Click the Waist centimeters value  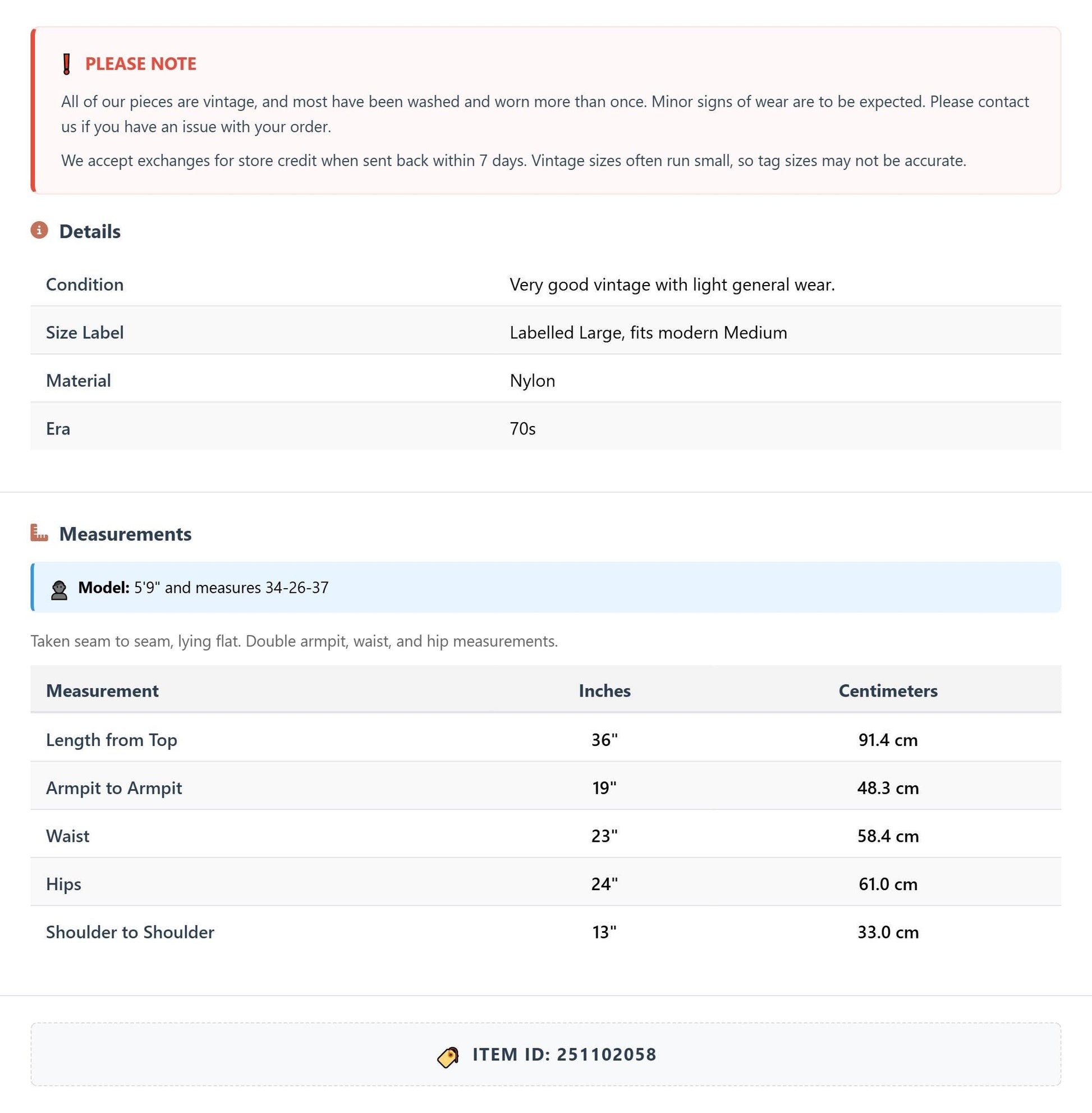pyautogui.click(x=888, y=836)
